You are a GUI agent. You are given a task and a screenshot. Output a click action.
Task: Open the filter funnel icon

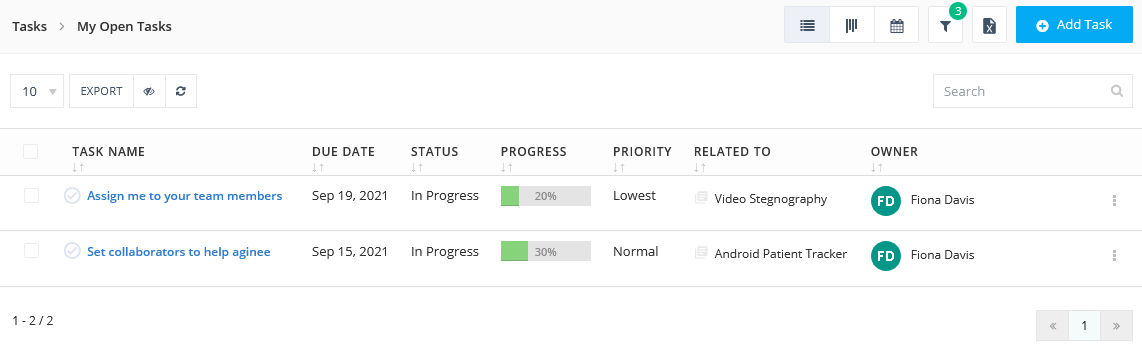click(945, 26)
